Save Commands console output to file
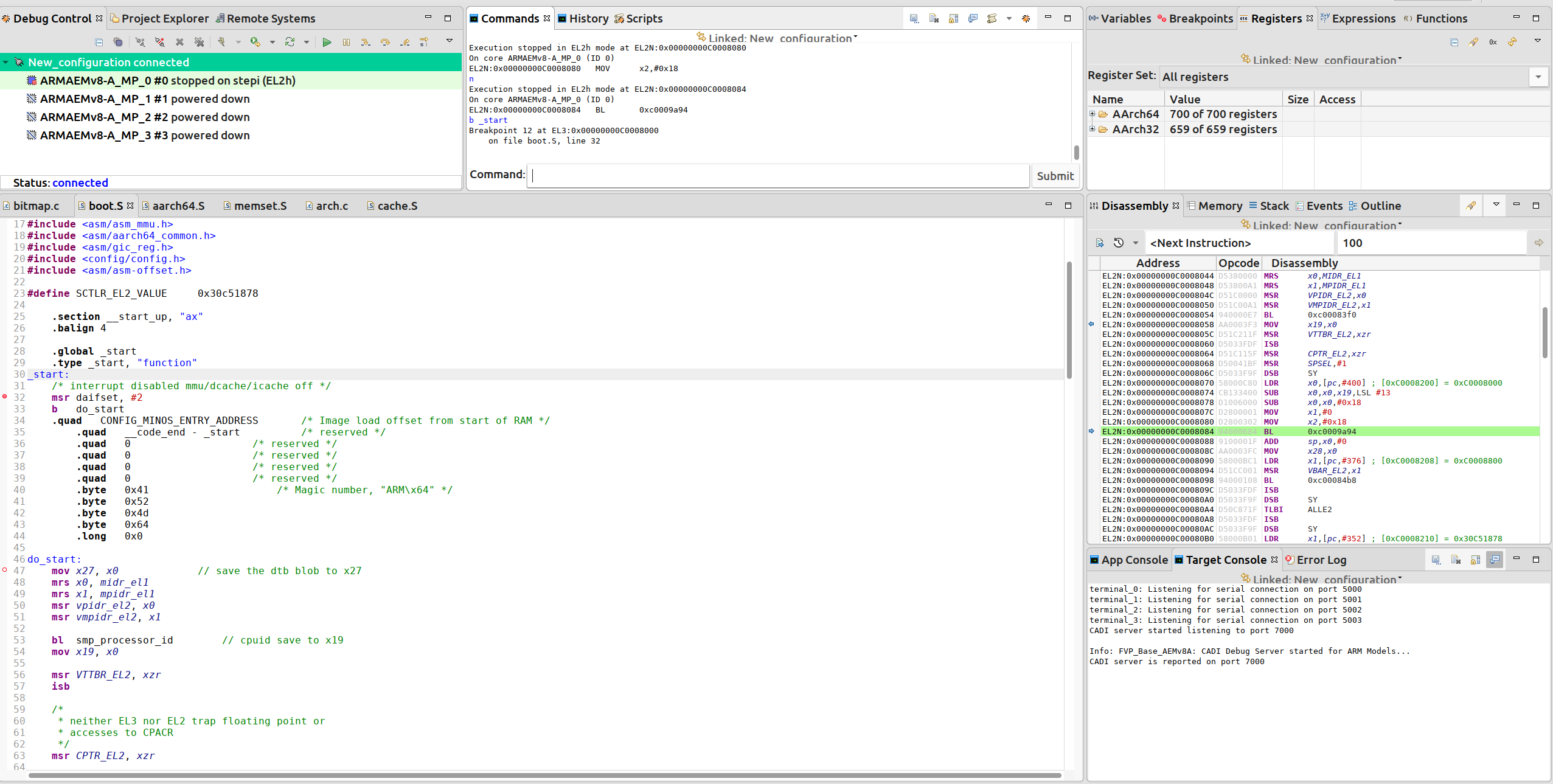This screenshot has width=1553, height=784. pyautogui.click(x=914, y=19)
